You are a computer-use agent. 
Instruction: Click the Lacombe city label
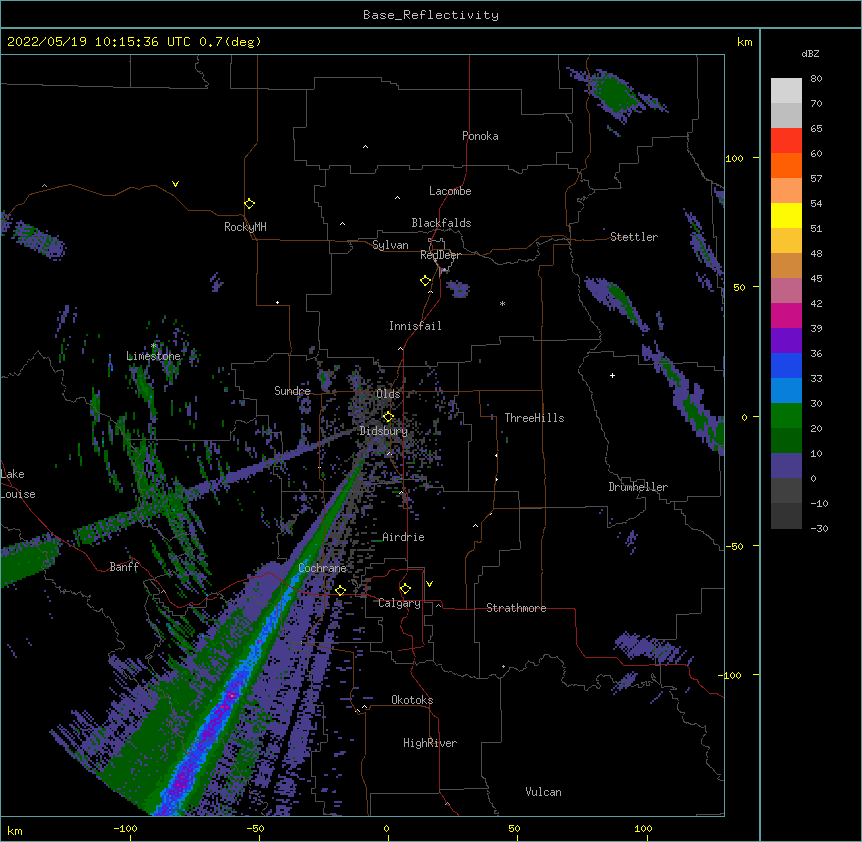(x=450, y=191)
